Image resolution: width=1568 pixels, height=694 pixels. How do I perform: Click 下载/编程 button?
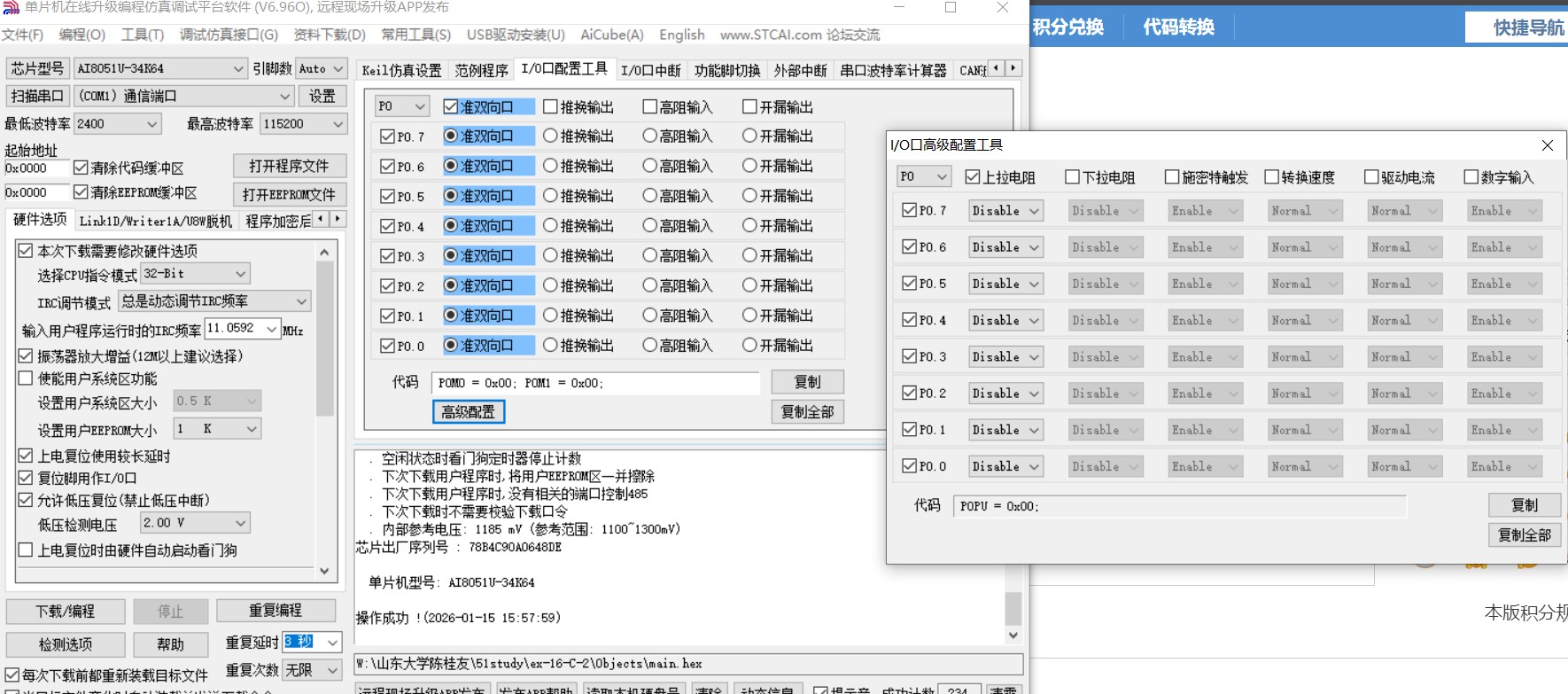(66, 611)
